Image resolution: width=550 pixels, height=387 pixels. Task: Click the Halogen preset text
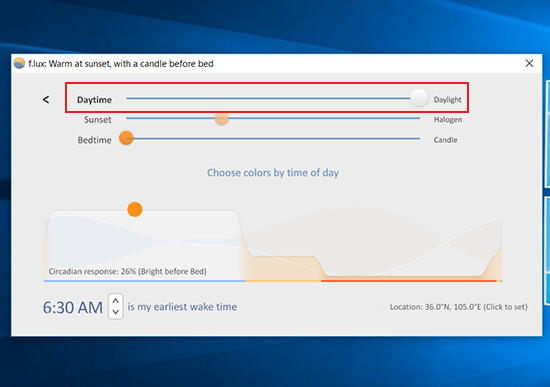click(448, 120)
